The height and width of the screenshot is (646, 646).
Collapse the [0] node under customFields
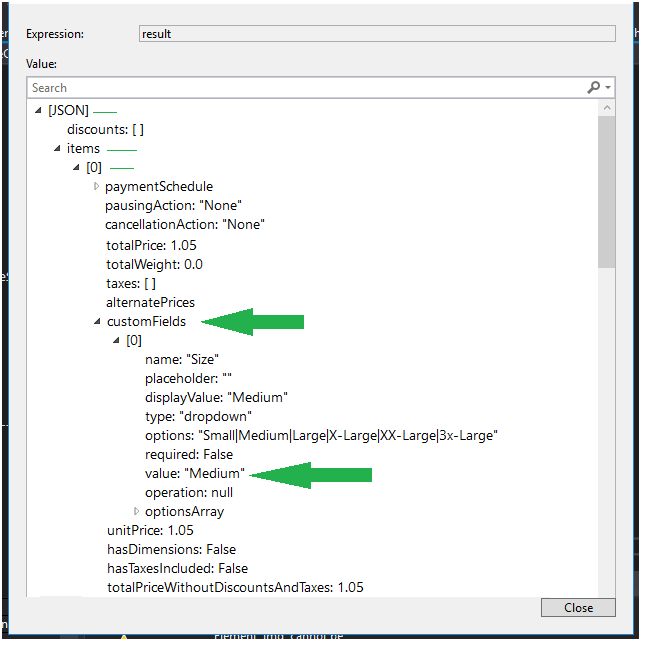pyautogui.click(x=116, y=340)
